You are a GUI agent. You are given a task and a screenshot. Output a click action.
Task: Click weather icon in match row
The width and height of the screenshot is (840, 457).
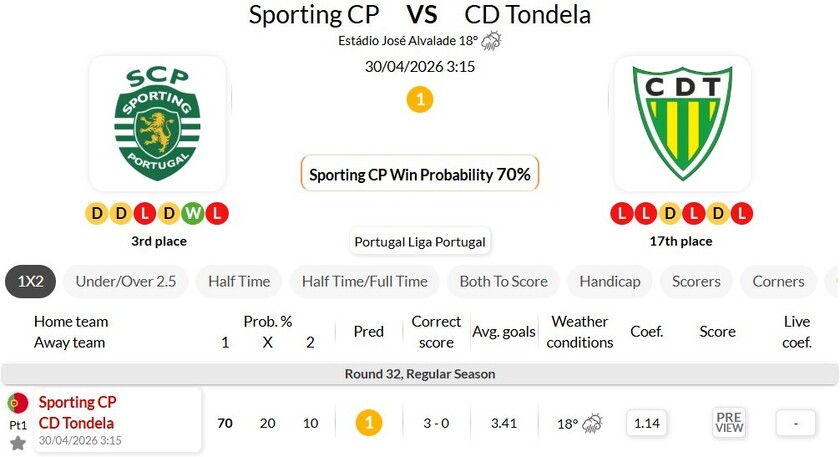(x=592, y=423)
